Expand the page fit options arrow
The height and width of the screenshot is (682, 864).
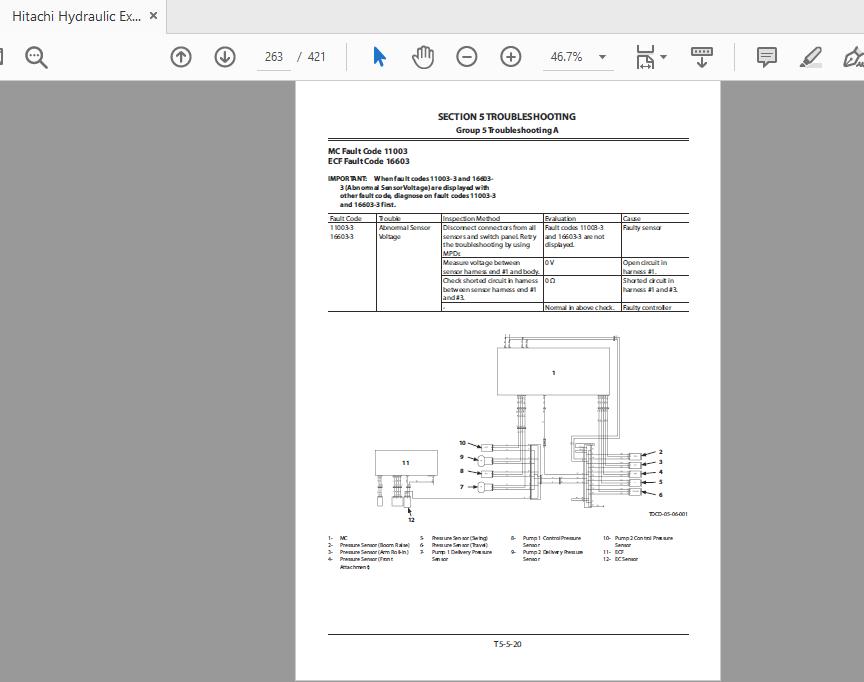[663, 57]
